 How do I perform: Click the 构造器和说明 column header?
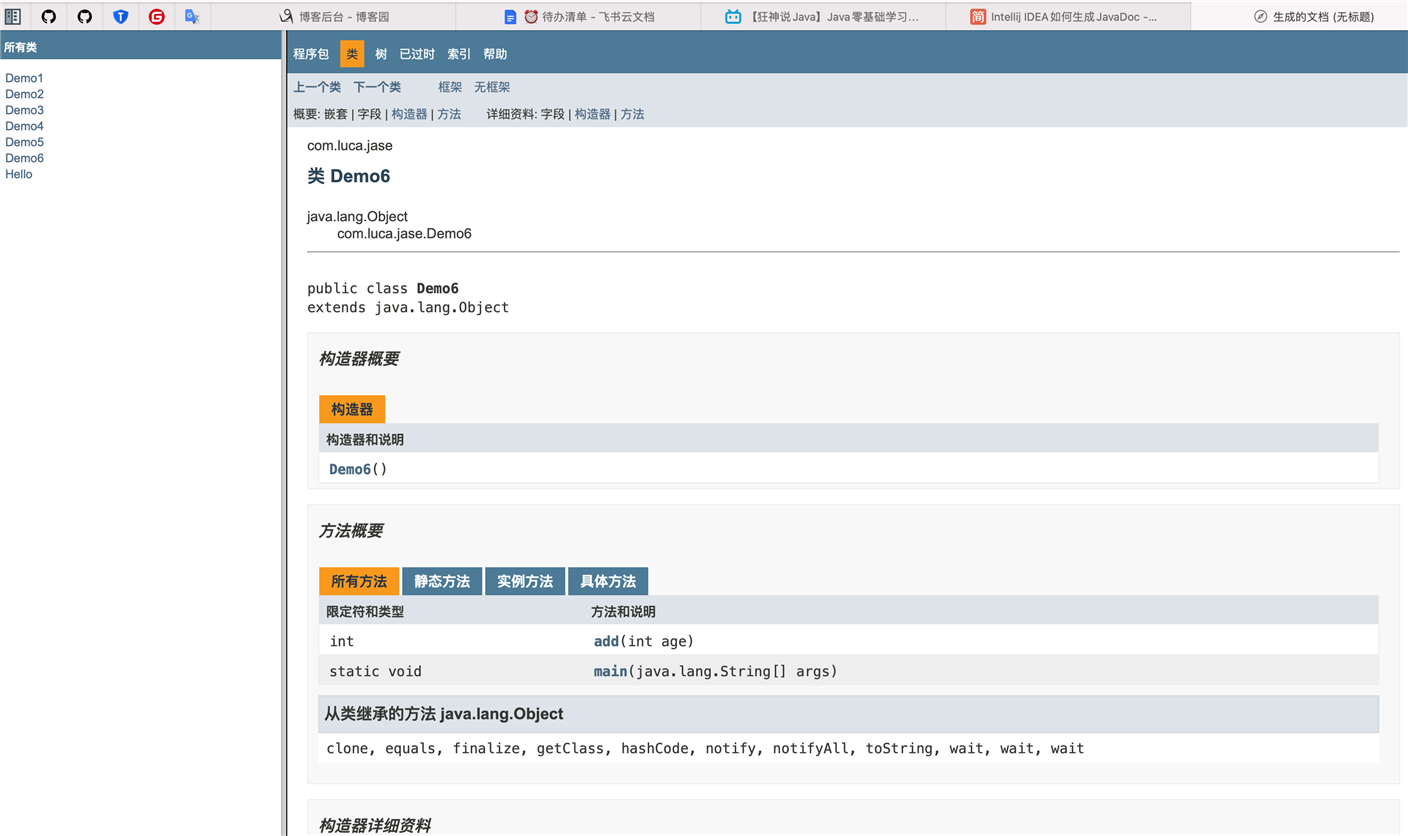[x=365, y=440]
